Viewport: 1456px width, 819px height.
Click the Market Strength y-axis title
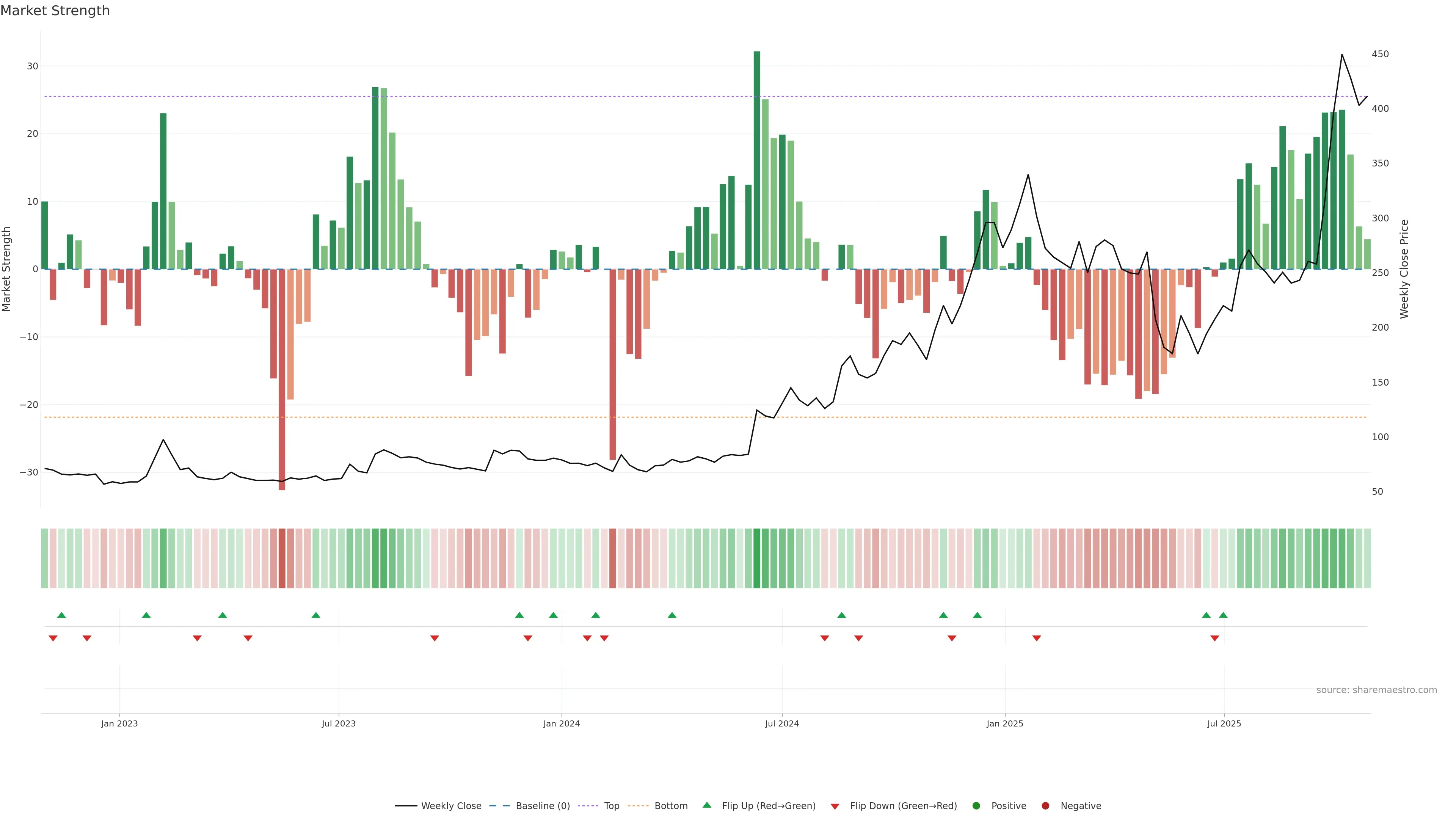click(x=7, y=269)
